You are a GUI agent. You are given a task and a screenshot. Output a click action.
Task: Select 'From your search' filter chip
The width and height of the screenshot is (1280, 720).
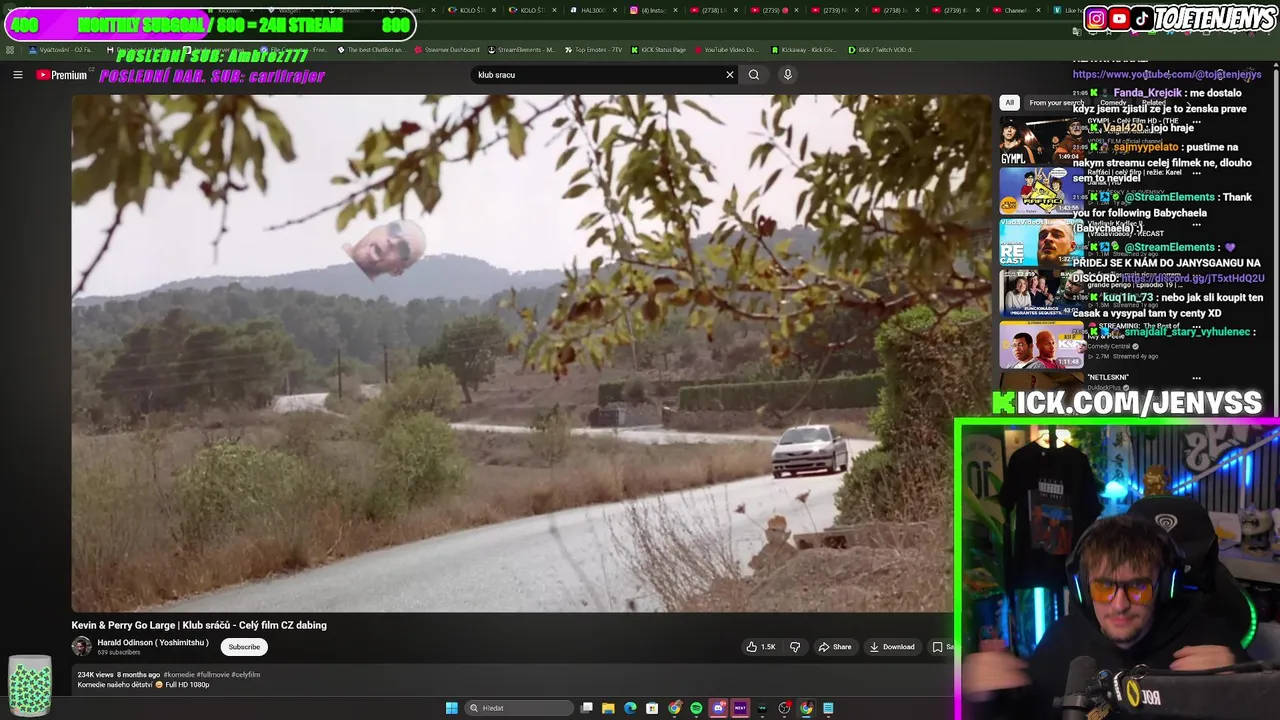[x=1056, y=103]
